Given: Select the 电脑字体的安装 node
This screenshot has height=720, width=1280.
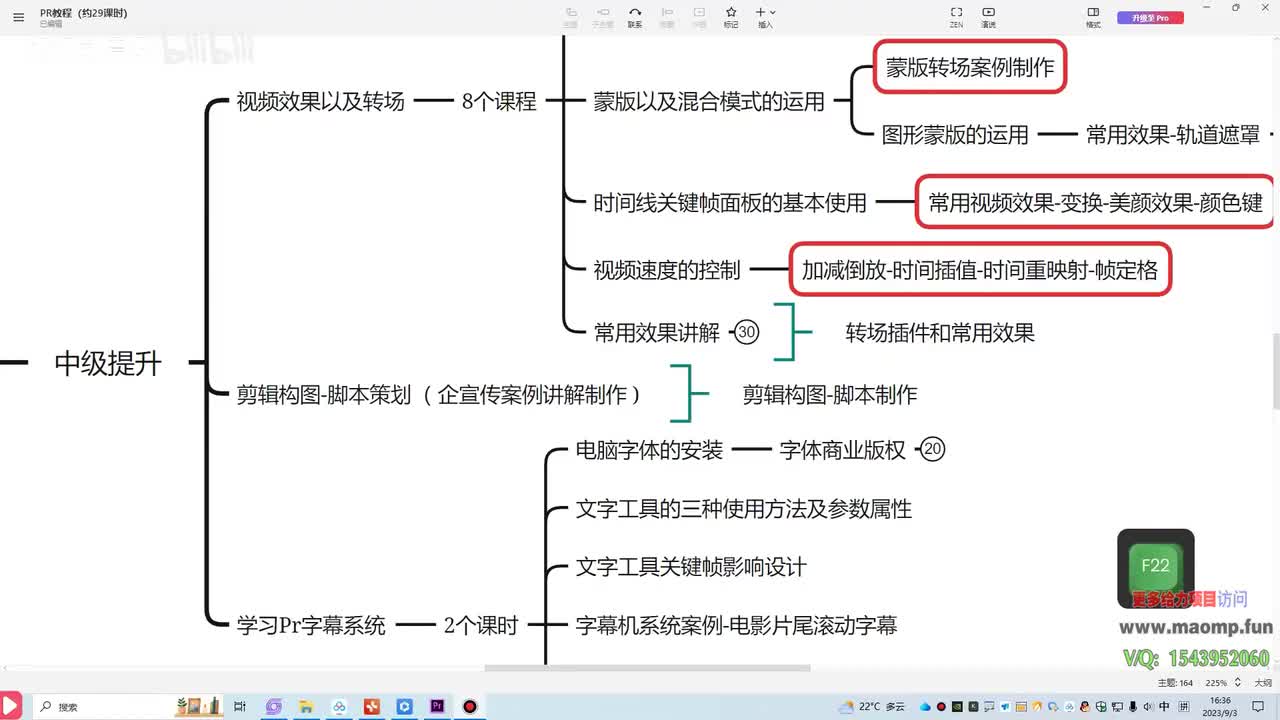Looking at the screenshot, I should 650,450.
